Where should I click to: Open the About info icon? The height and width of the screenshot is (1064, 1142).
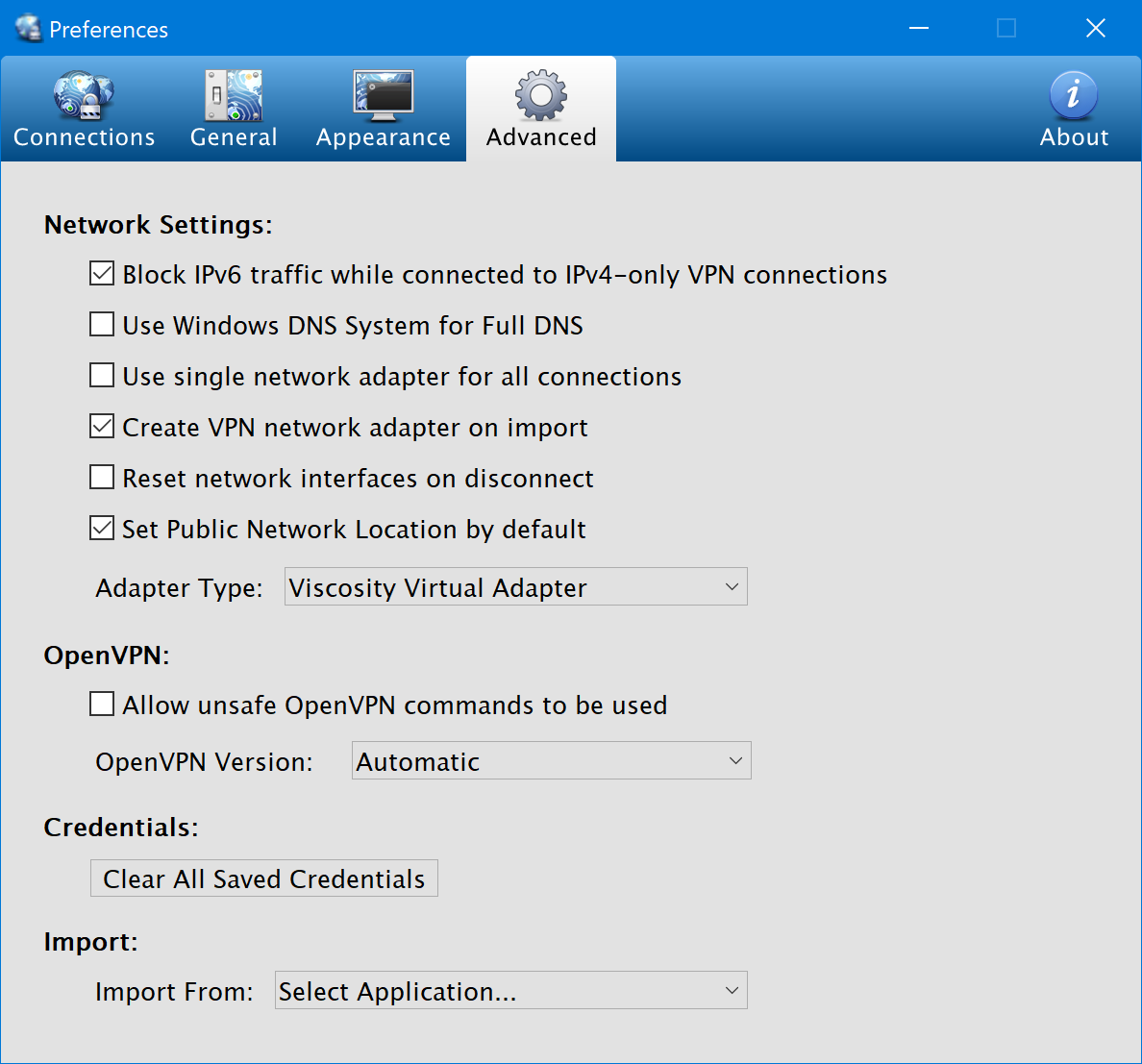pyautogui.click(x=1074, y=95)
